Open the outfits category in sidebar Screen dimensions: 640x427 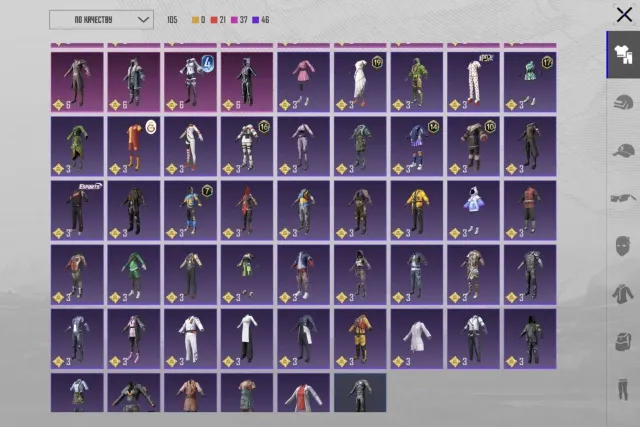[623, 55]
